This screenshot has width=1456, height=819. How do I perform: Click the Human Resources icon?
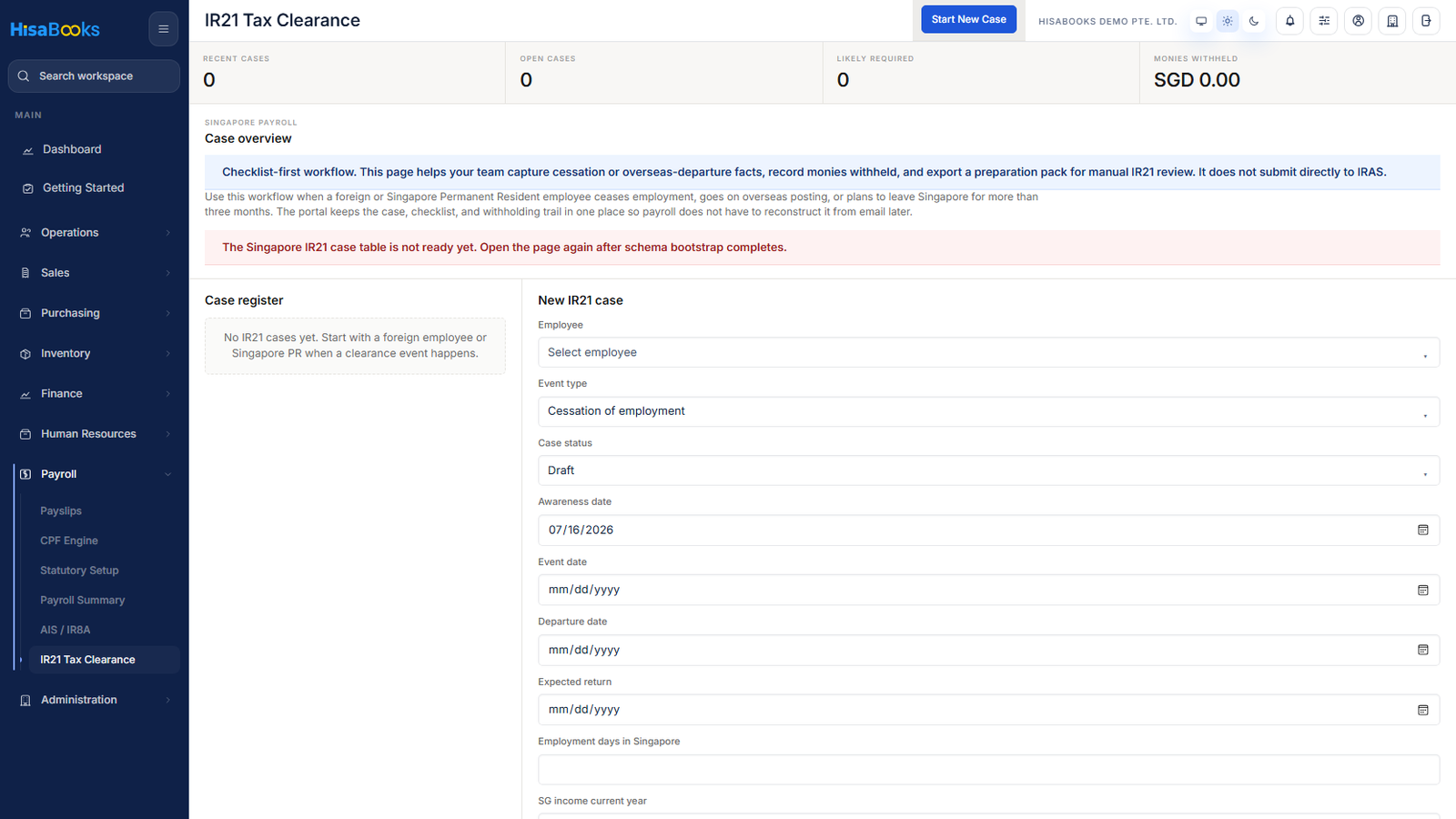point(25,434)
